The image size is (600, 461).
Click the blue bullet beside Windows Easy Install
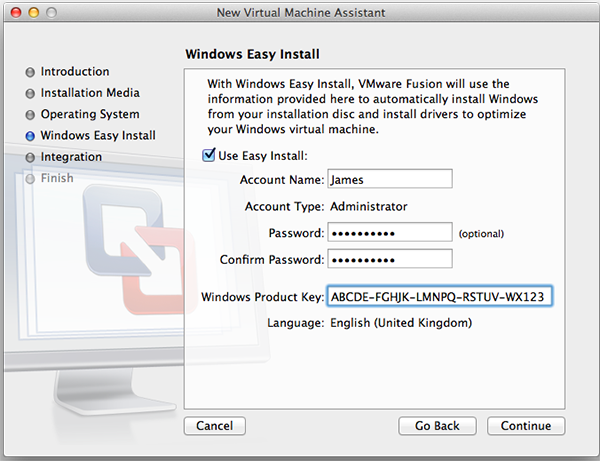[x=30, y=136]
